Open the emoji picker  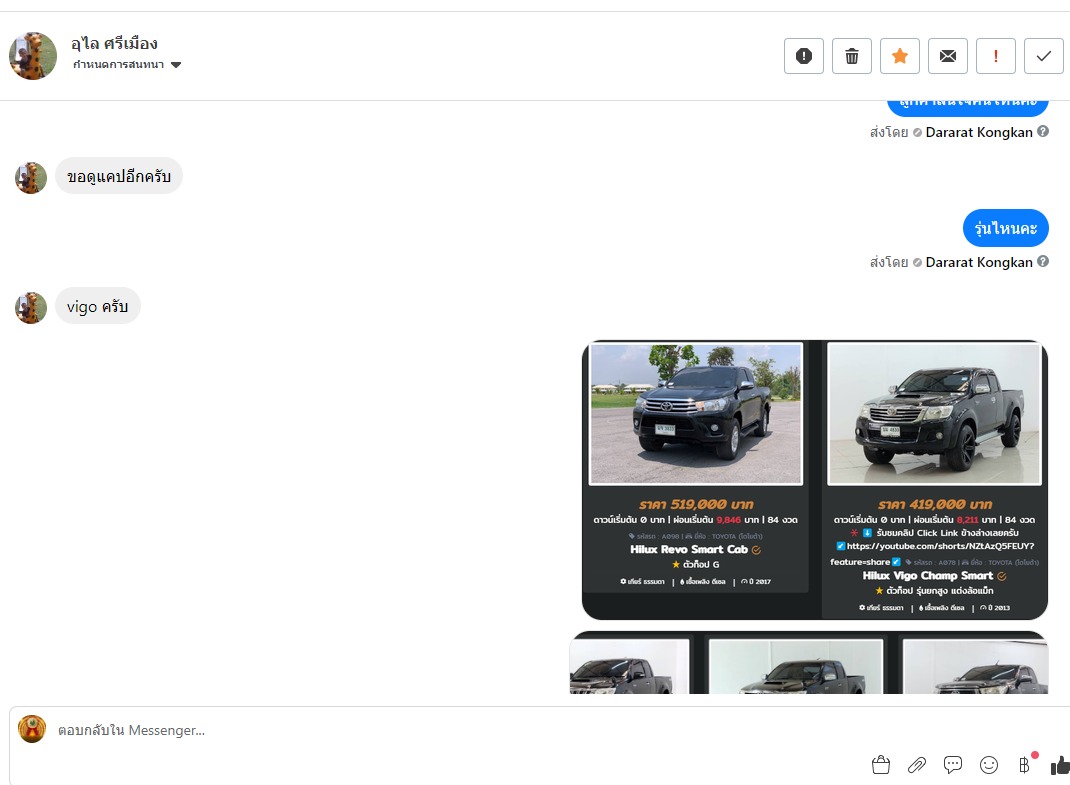click(989, 765)
